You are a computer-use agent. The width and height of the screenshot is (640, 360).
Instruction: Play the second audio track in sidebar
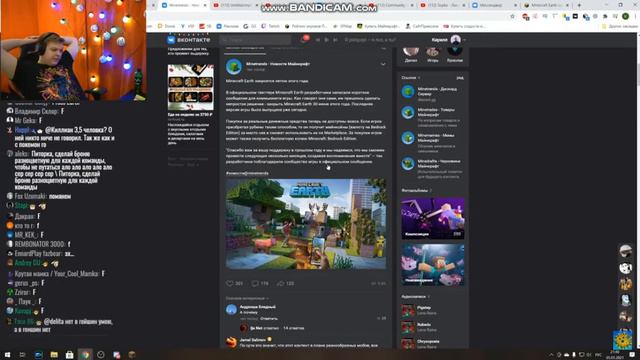407,327
